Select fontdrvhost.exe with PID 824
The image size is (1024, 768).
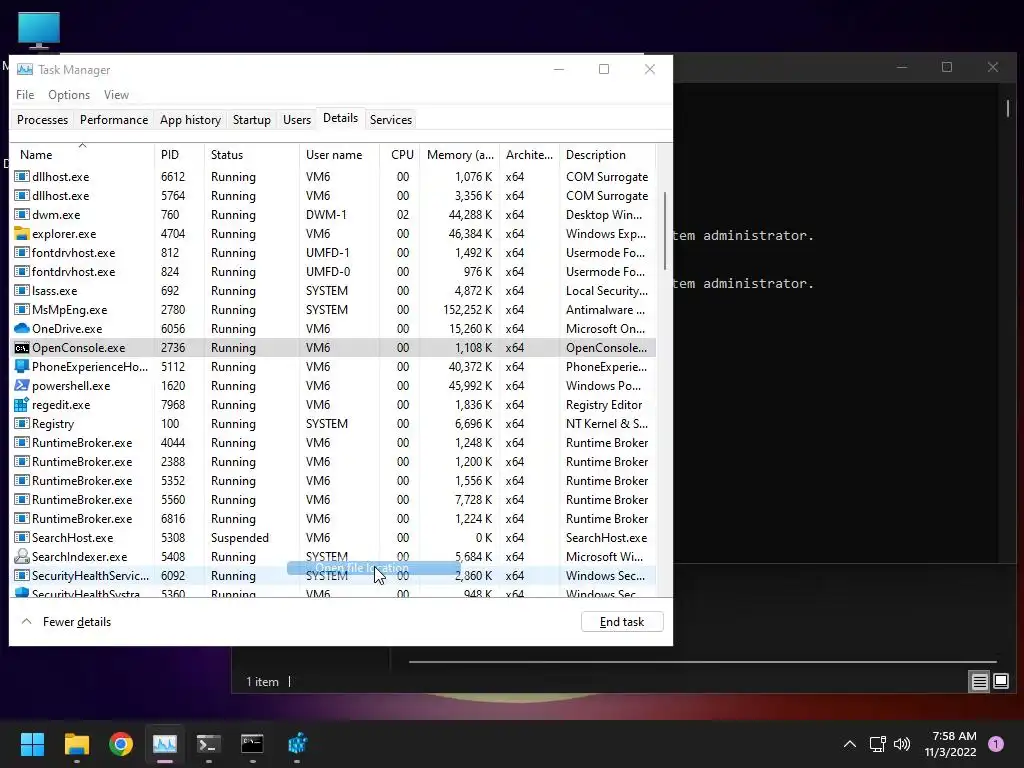[333, 272]
